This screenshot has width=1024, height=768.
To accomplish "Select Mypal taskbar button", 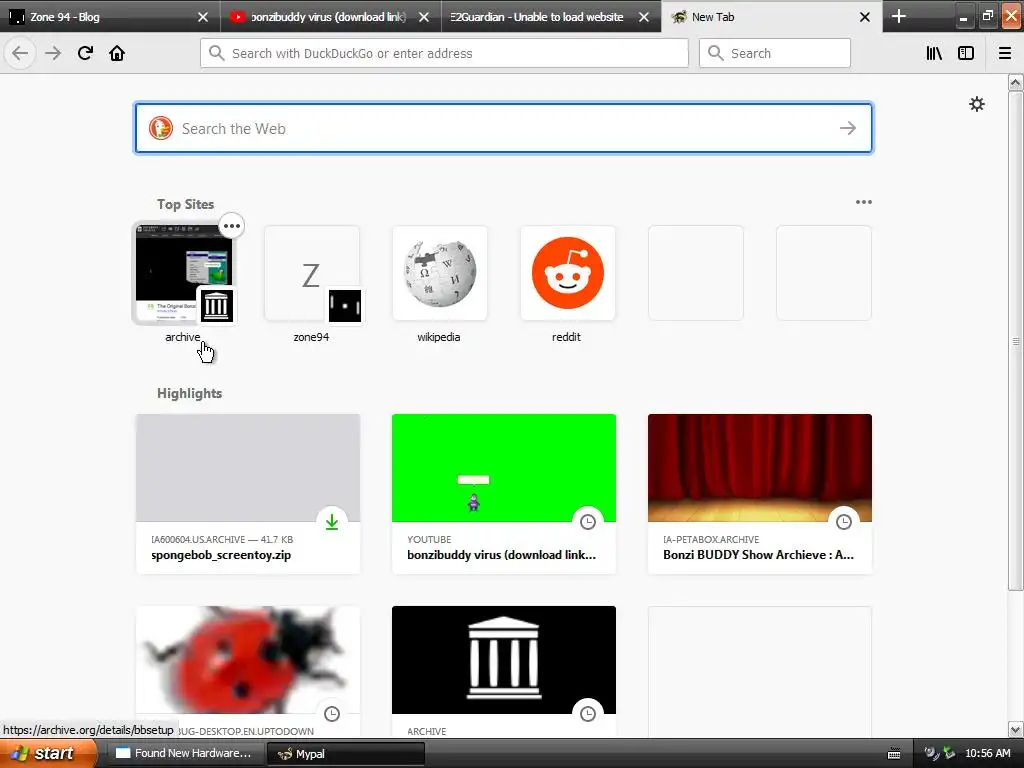I will tap(345, 754).
